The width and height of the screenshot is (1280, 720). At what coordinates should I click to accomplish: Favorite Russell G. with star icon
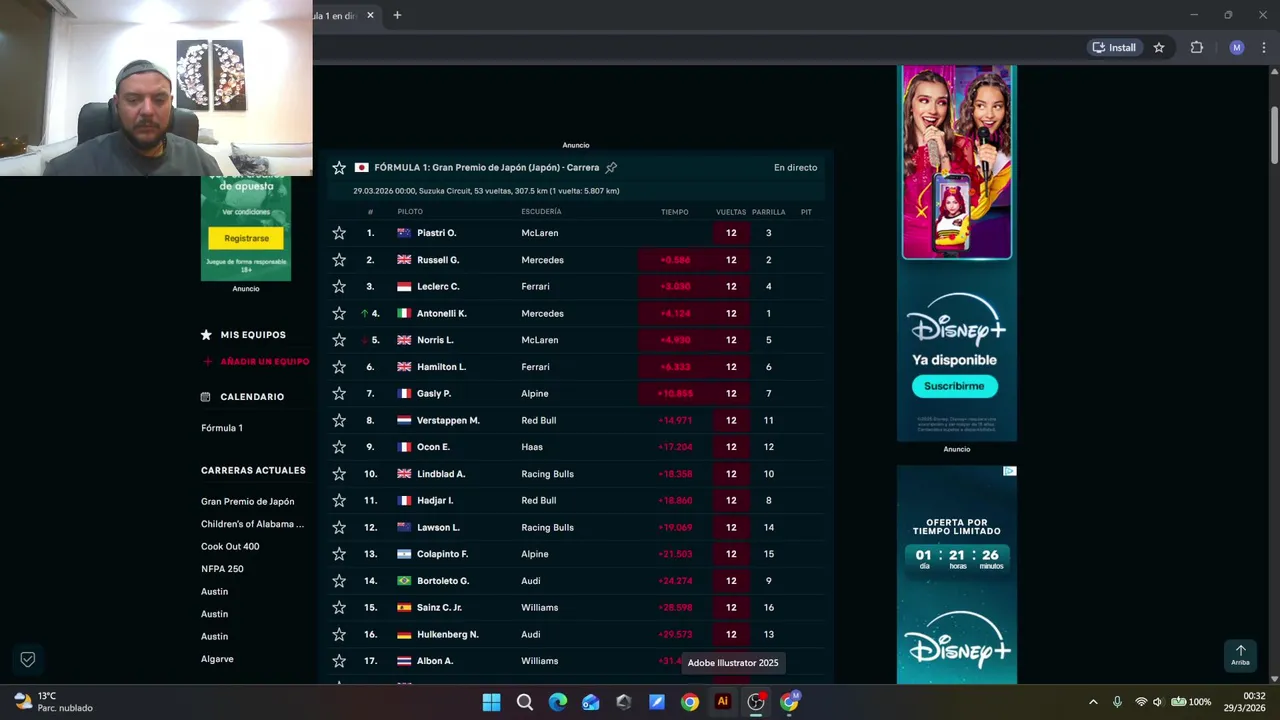coord(339,260)
